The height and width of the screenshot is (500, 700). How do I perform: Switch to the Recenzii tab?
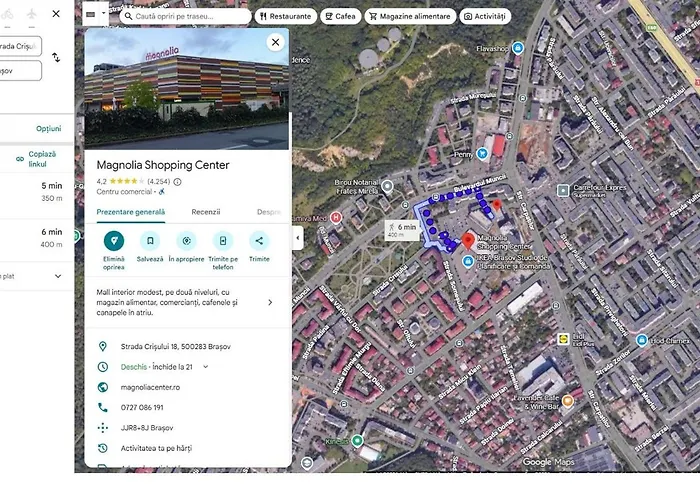[x=206, y=212]
